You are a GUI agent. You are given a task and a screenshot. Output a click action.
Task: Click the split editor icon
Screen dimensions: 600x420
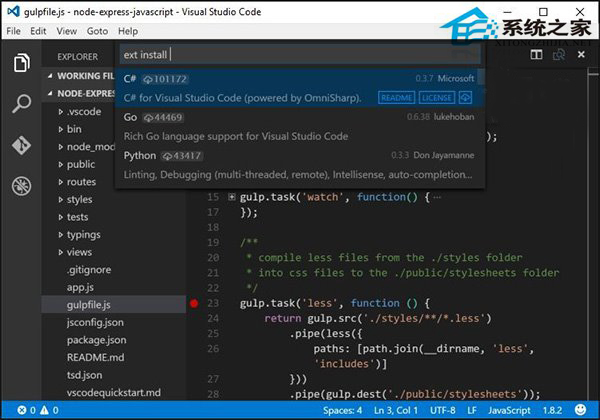(536, 55)
